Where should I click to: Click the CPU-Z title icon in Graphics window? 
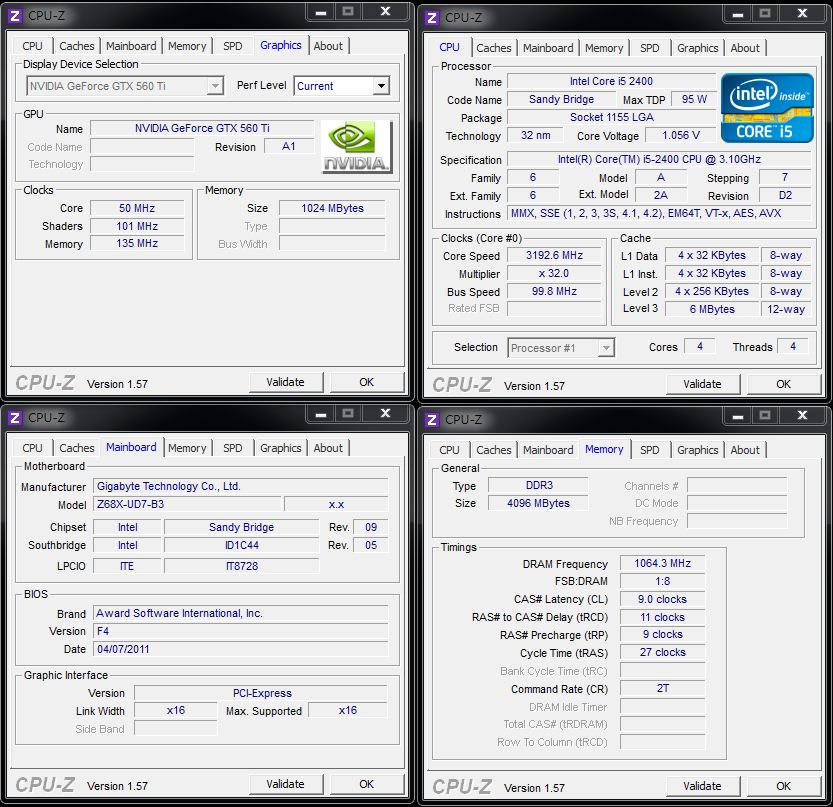[15, 16]
